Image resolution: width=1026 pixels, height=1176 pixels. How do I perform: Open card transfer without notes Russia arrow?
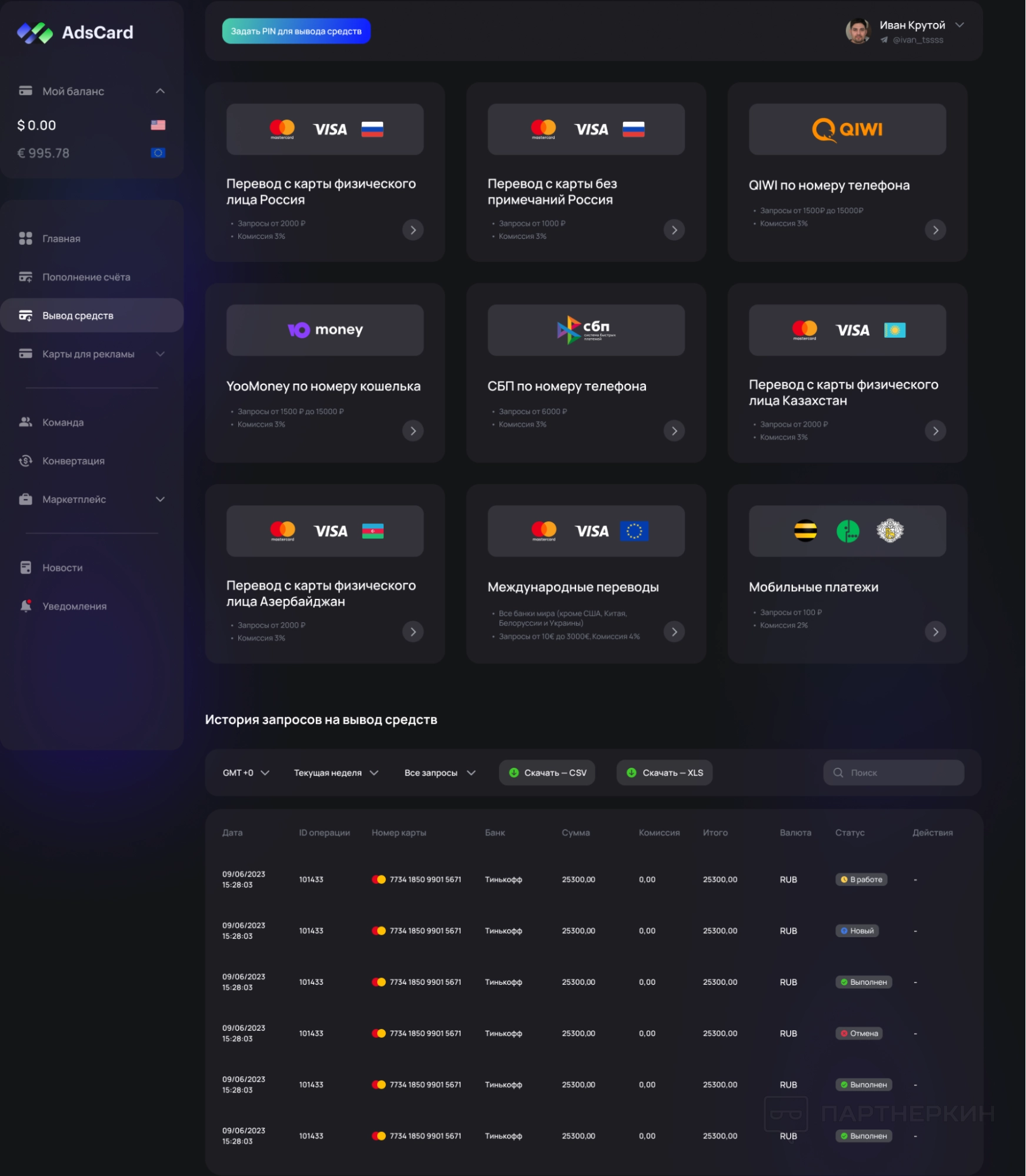pyautogui.click(x=674, y=230)
